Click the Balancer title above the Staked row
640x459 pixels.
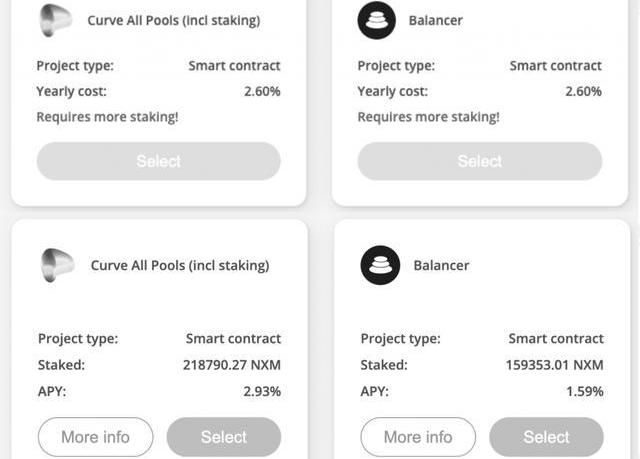[x=441, y=265]
